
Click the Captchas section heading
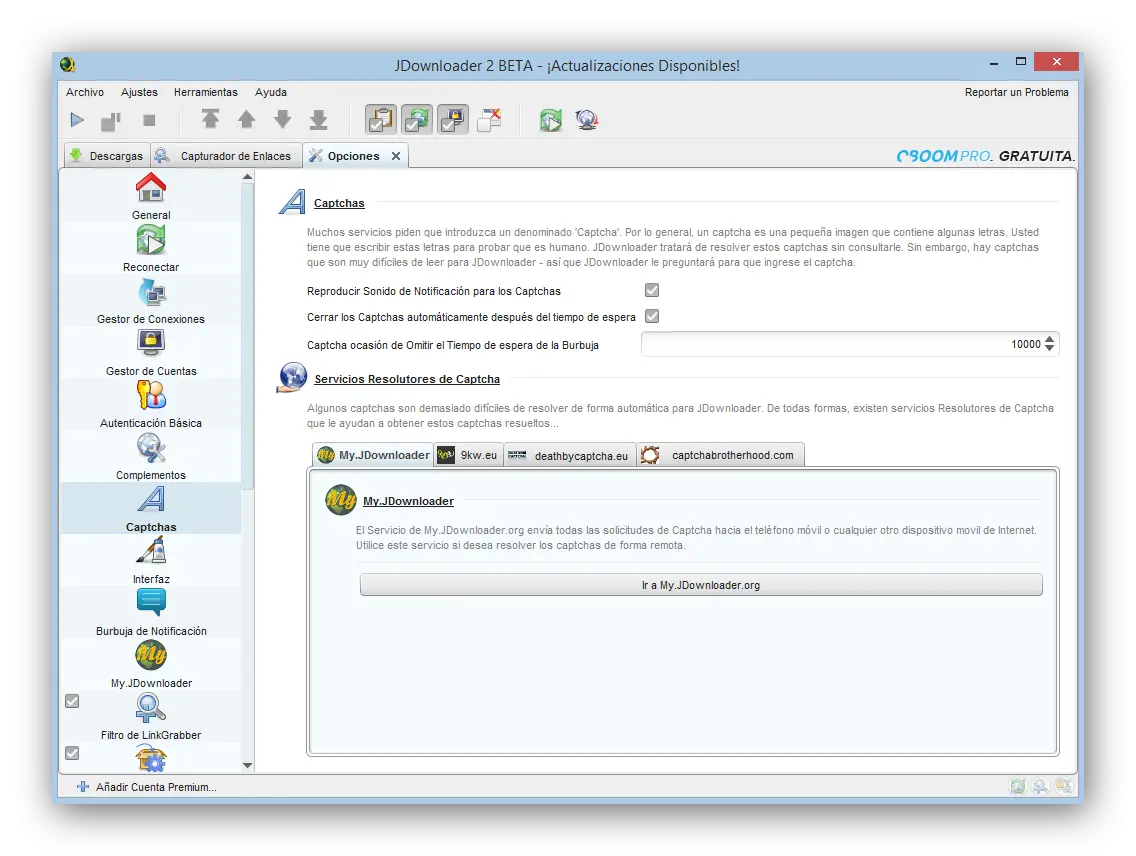point(339,203)
